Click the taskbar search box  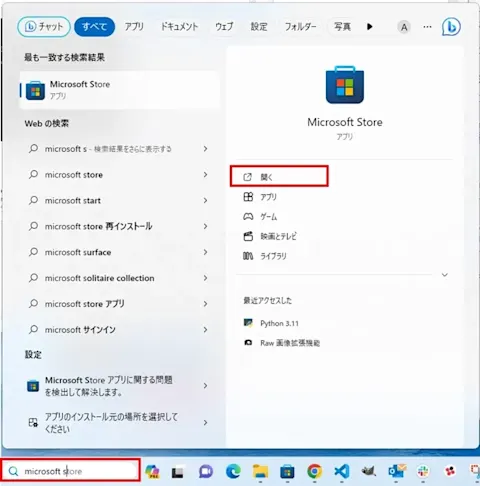coord(70,471)
